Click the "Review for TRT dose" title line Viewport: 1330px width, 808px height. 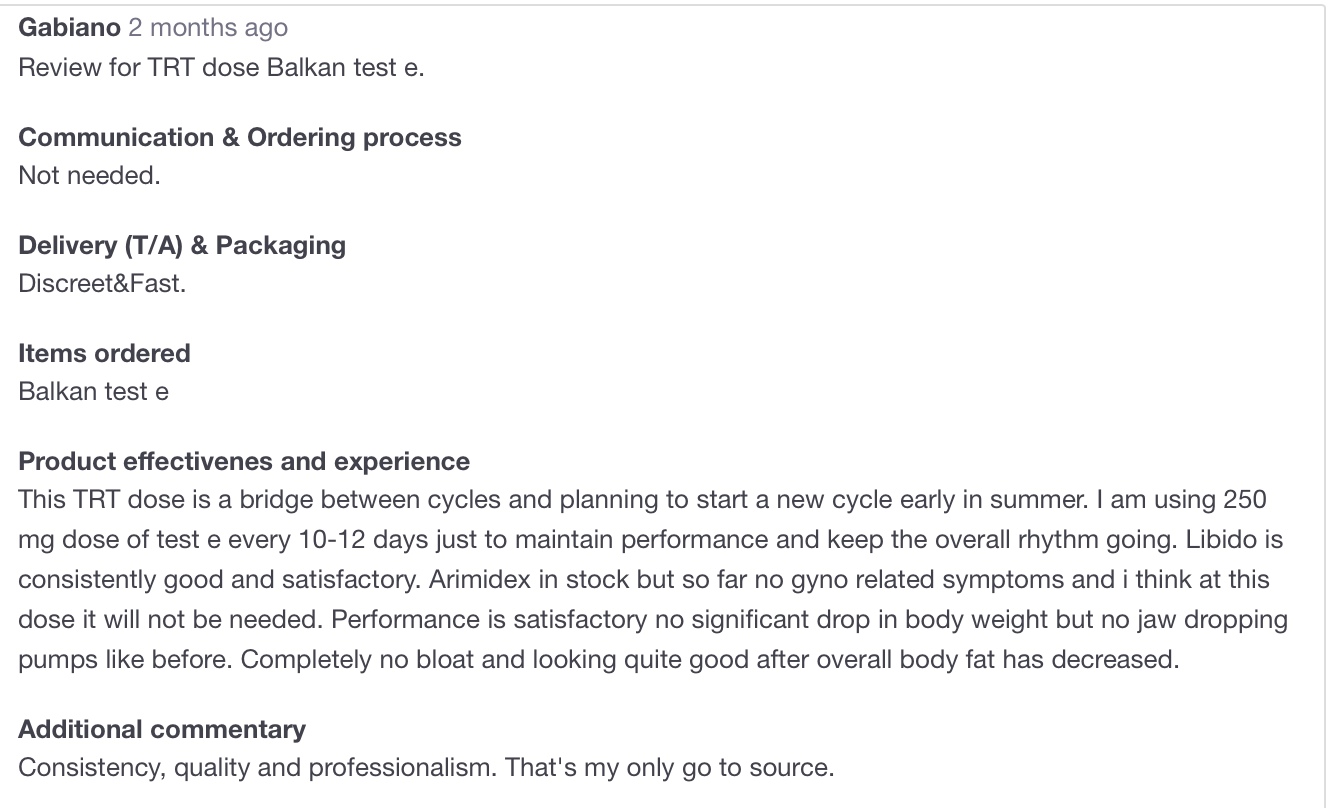221,69
